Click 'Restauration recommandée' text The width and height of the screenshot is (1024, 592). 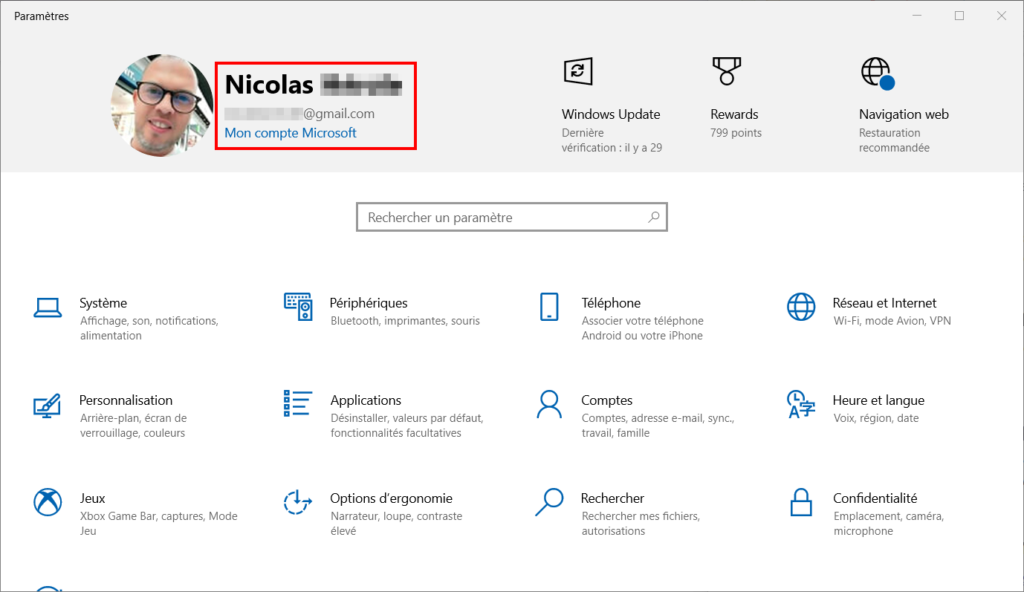(x=894, y=140)
